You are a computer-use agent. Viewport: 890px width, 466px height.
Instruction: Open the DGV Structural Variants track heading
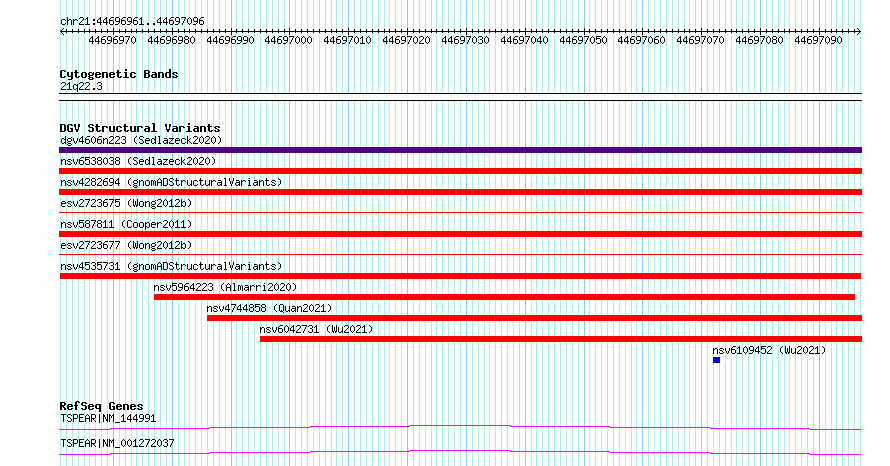140,128
